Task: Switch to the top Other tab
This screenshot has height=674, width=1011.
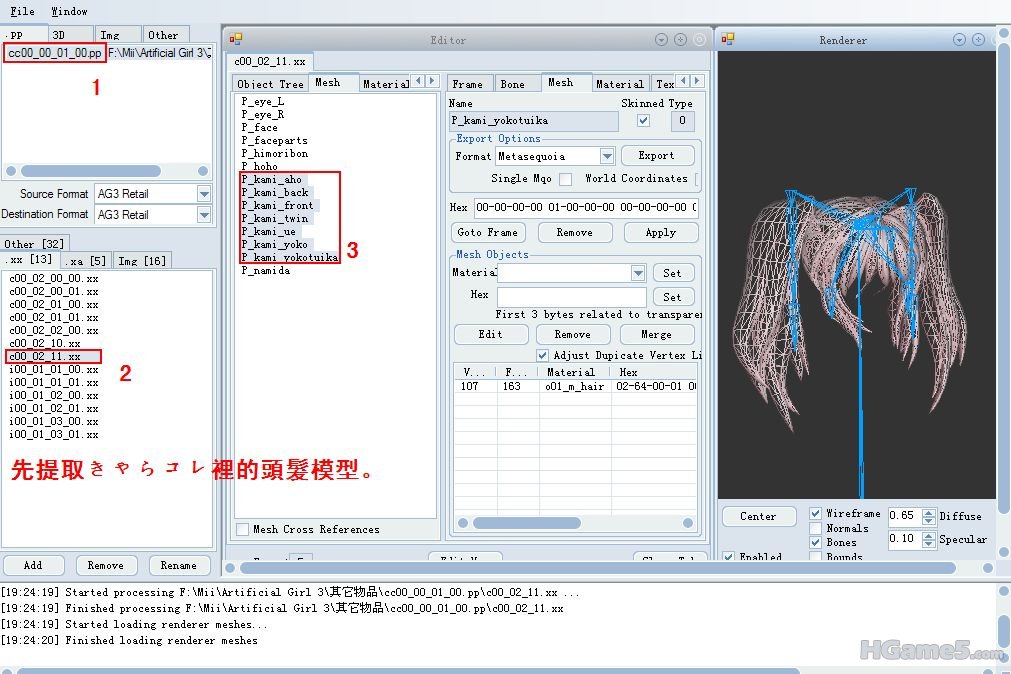Action: [x=165, y=35]
